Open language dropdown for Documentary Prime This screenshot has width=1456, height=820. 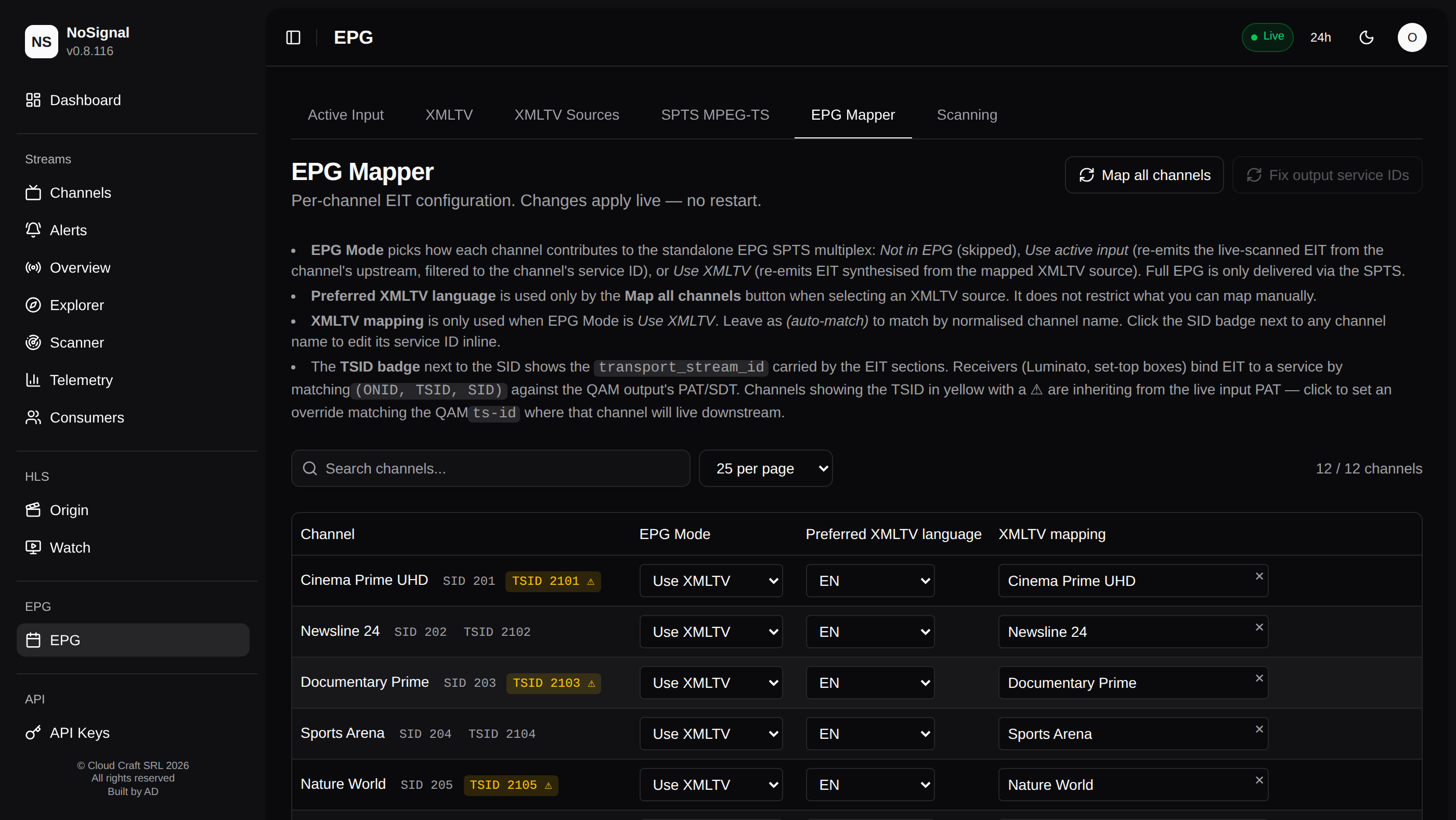(870, 683)
